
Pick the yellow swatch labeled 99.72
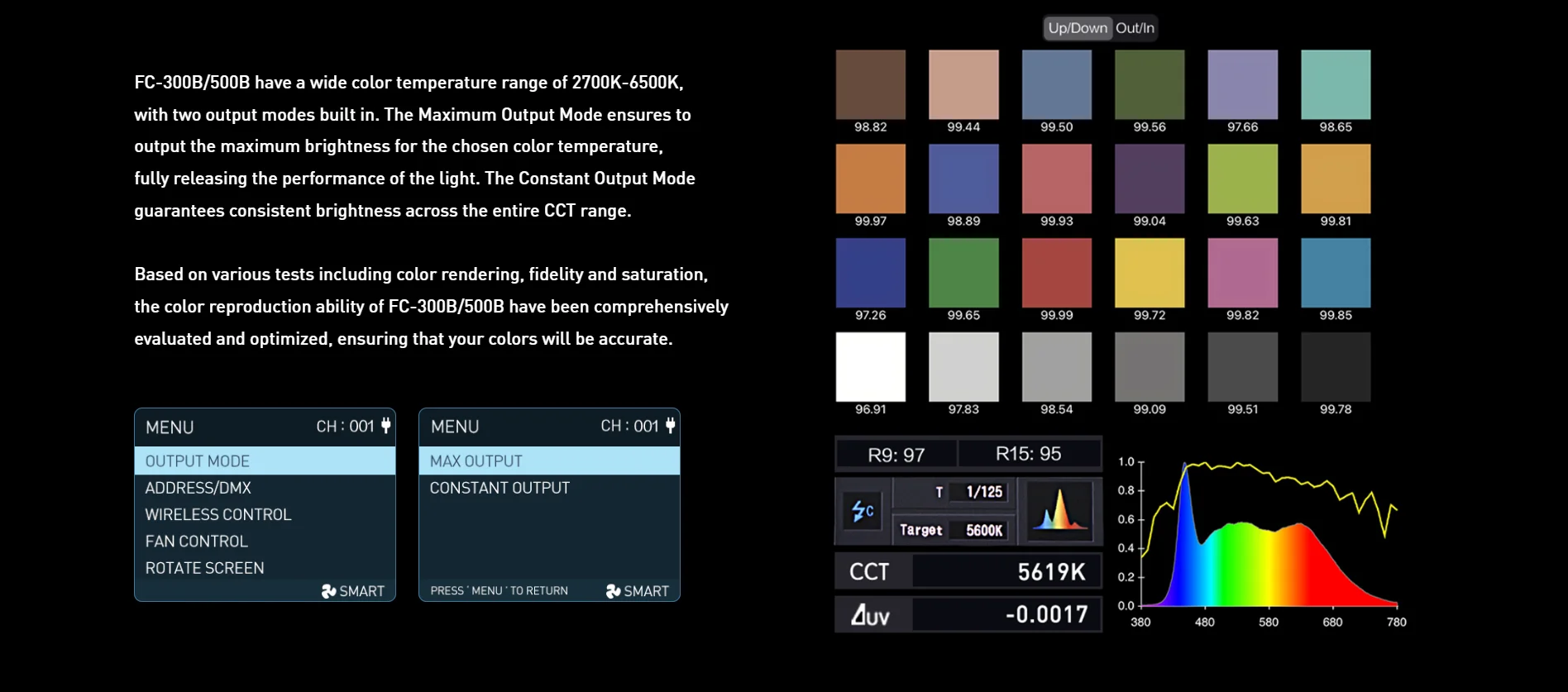click(1150, 273)
